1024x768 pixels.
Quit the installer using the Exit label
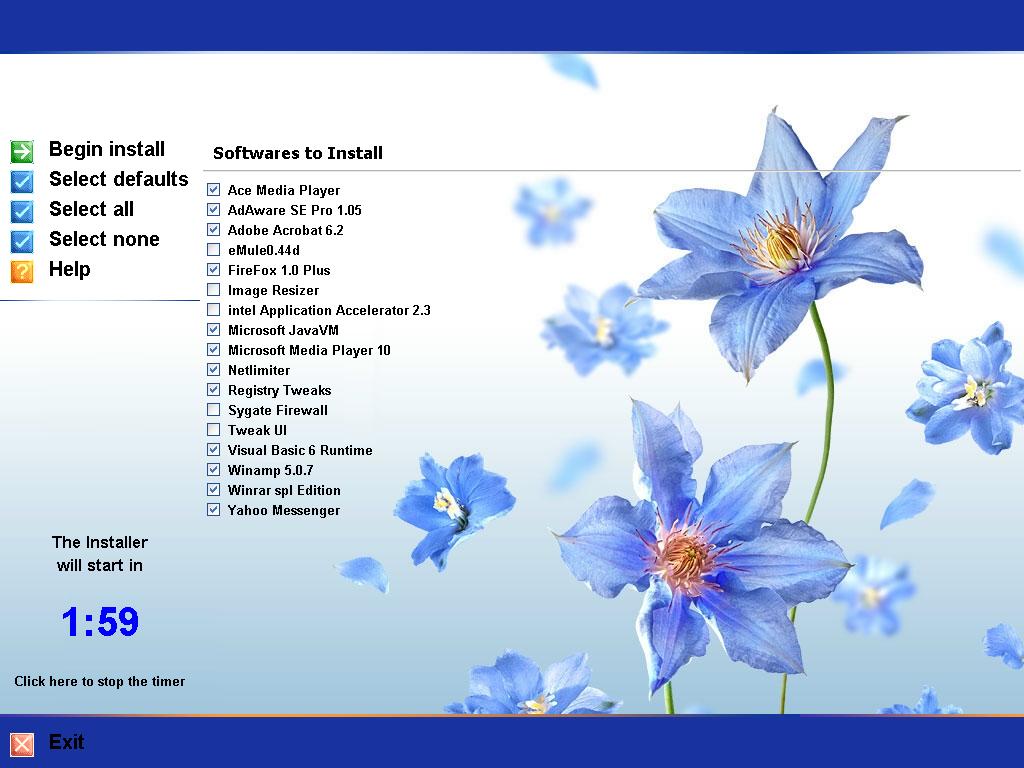coord(66,742)
